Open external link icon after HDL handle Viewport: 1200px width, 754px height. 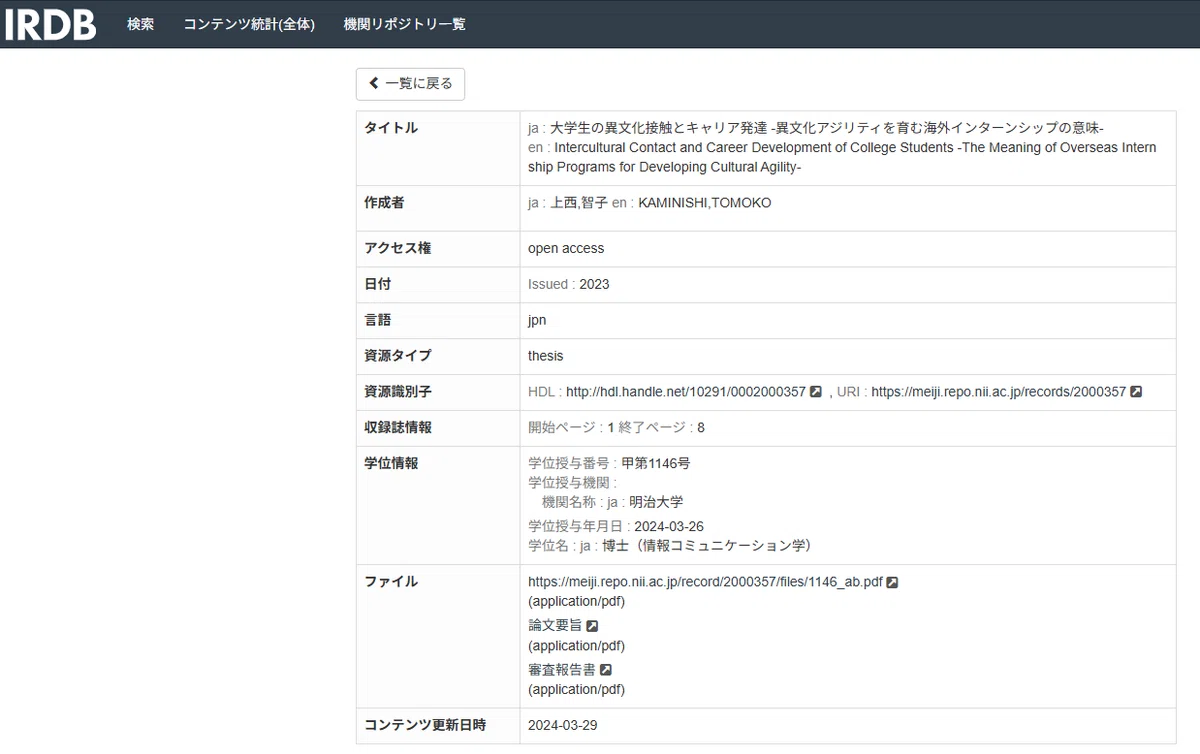point(816,392)
